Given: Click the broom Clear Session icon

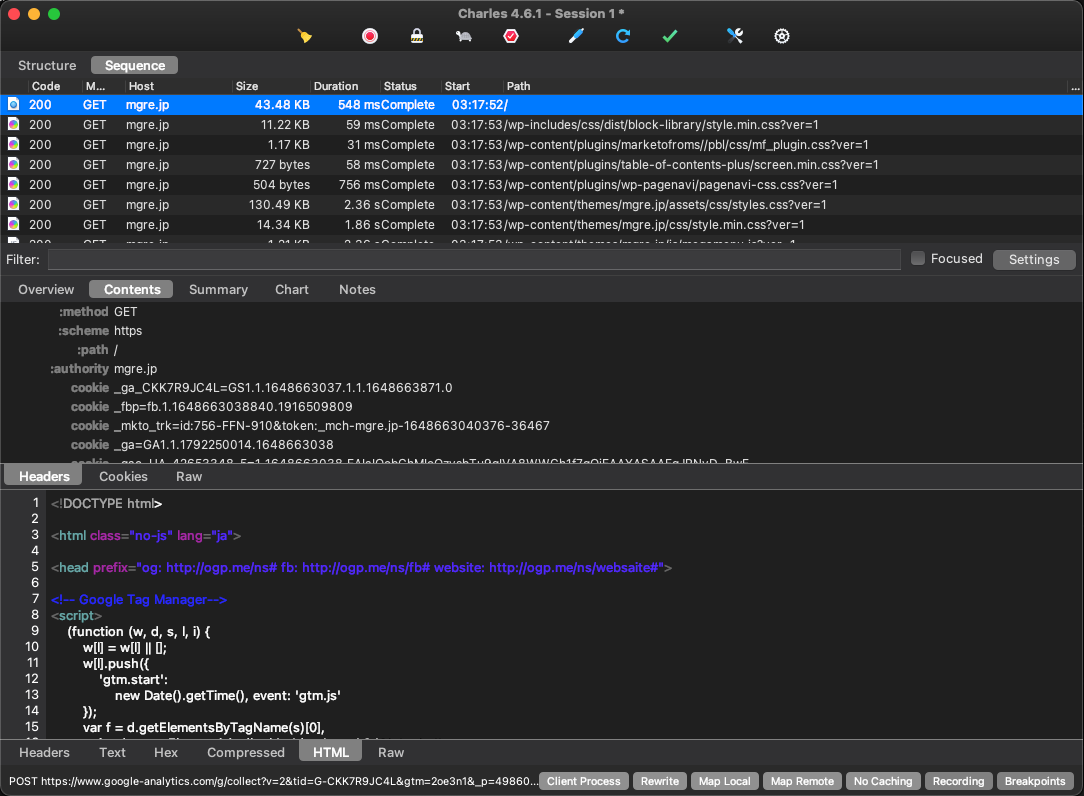Looking at the screenshot, I should coord(305,36).
